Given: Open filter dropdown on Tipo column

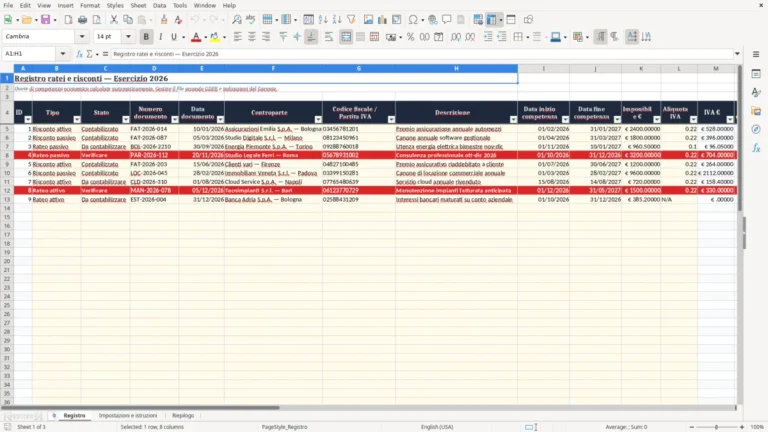Looking at the screenshot, I should 77,120.
